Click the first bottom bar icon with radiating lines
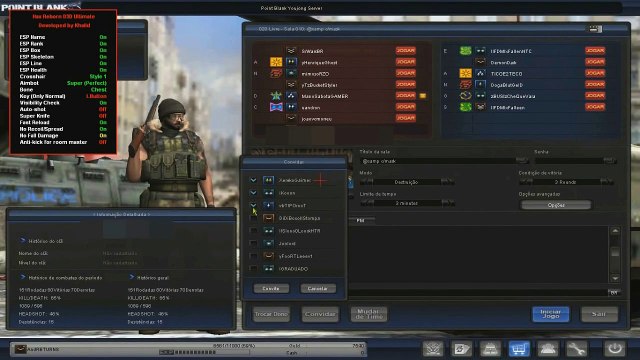Viewport: 640px width, 360px height. coord(433,349)
